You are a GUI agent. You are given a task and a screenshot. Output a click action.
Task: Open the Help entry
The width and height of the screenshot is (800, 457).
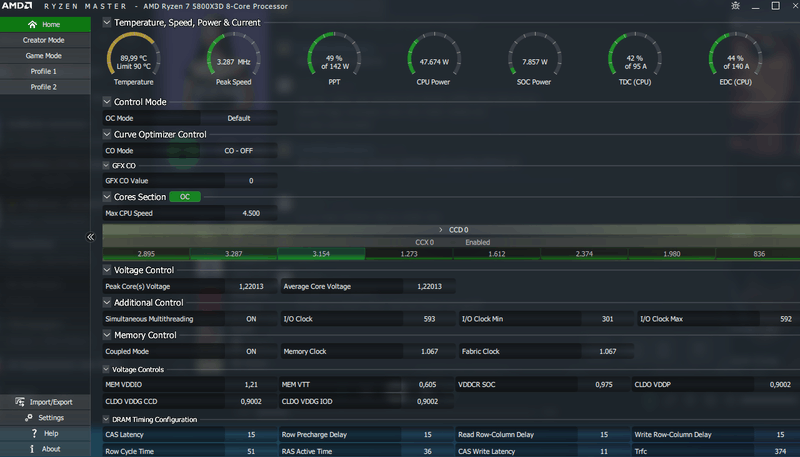click(x=45, y=433)
